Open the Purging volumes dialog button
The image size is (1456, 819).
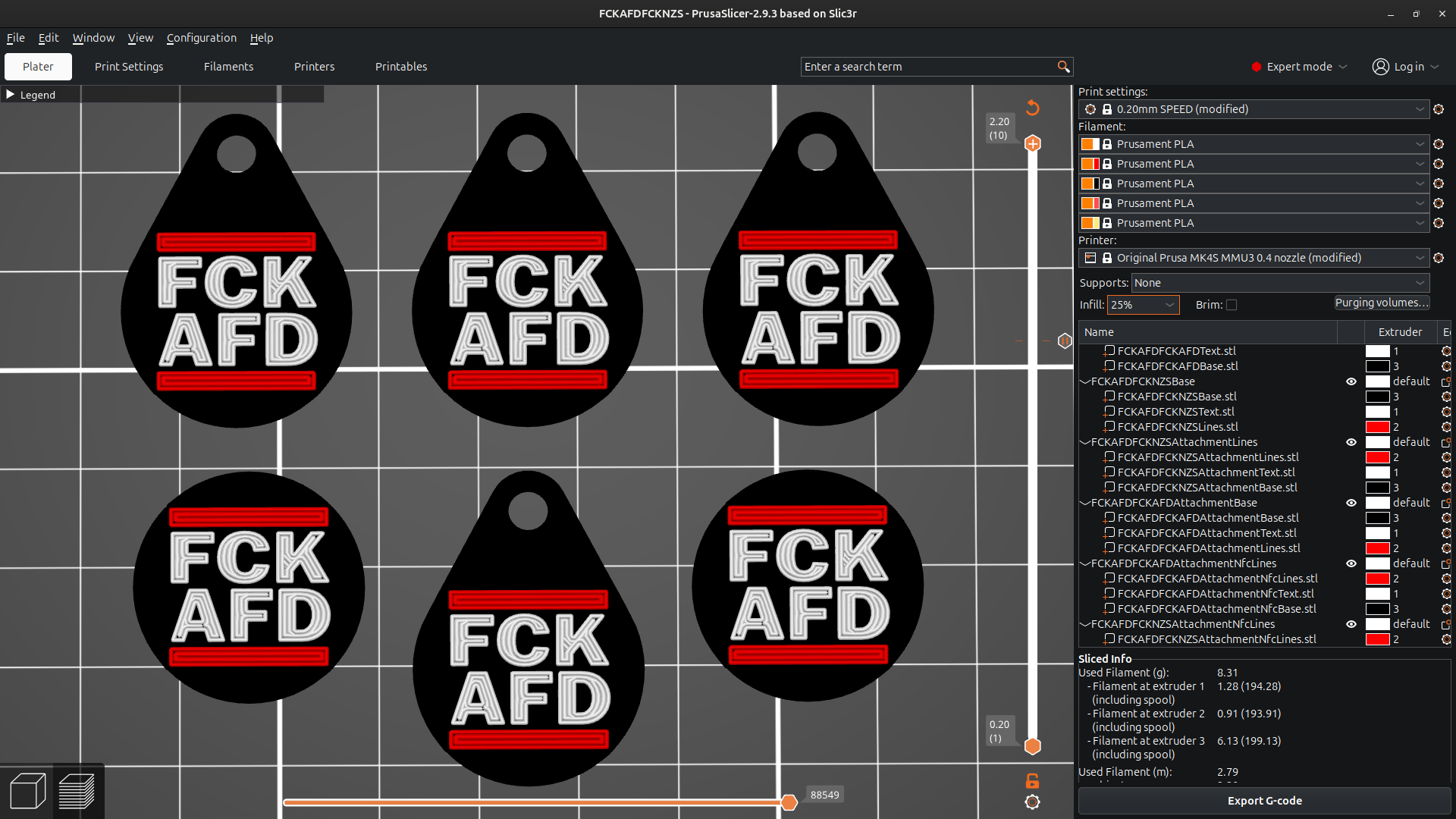1382,303
